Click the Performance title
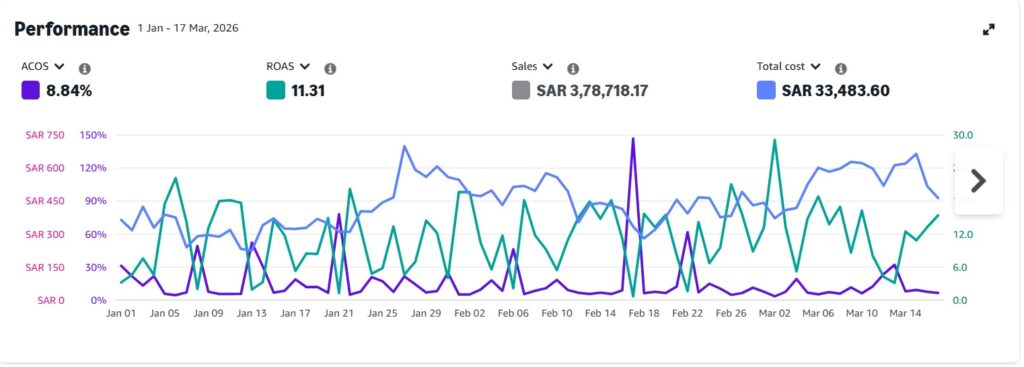This screenshot has width=1024, height=367. 72,29
